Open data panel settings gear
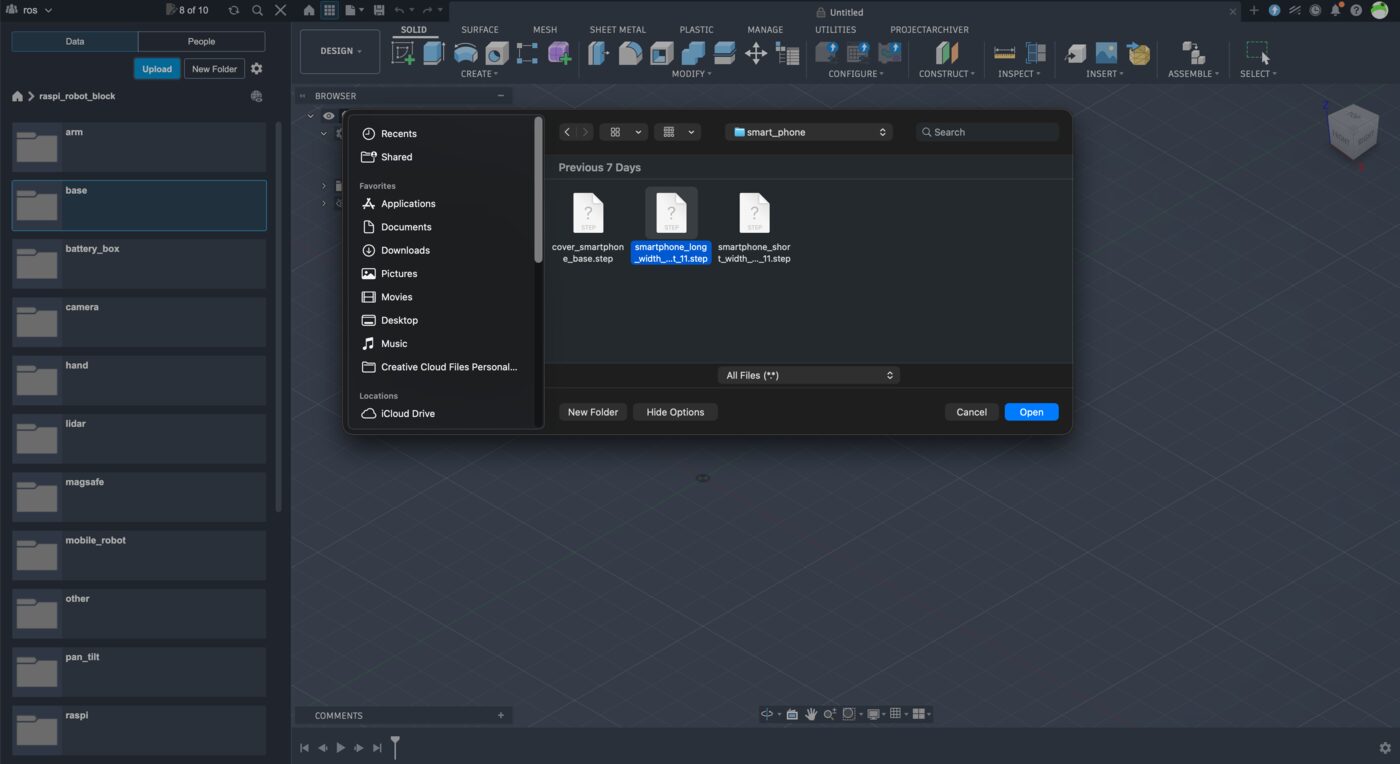This screenshot has width=1400, height=764. point(257,69)
